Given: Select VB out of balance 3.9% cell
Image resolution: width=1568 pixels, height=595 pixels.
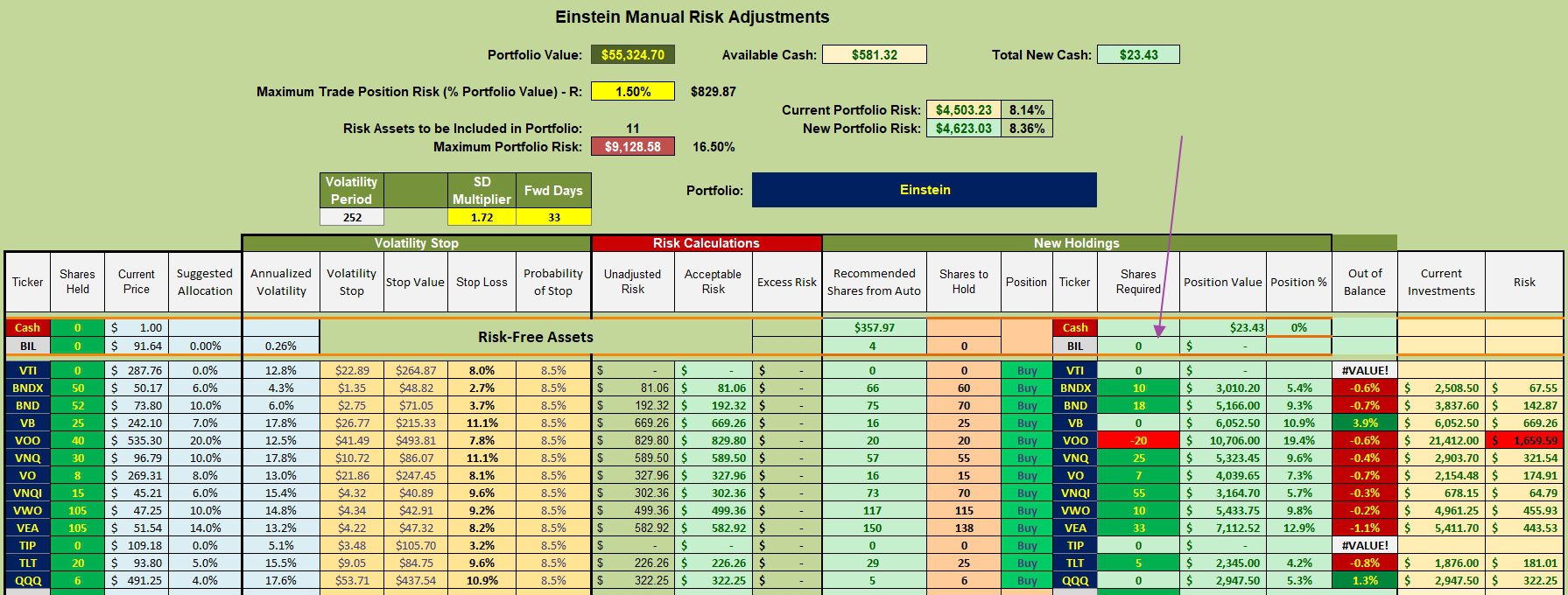Looking at the screenshot, I should (x=1364, y=423).
